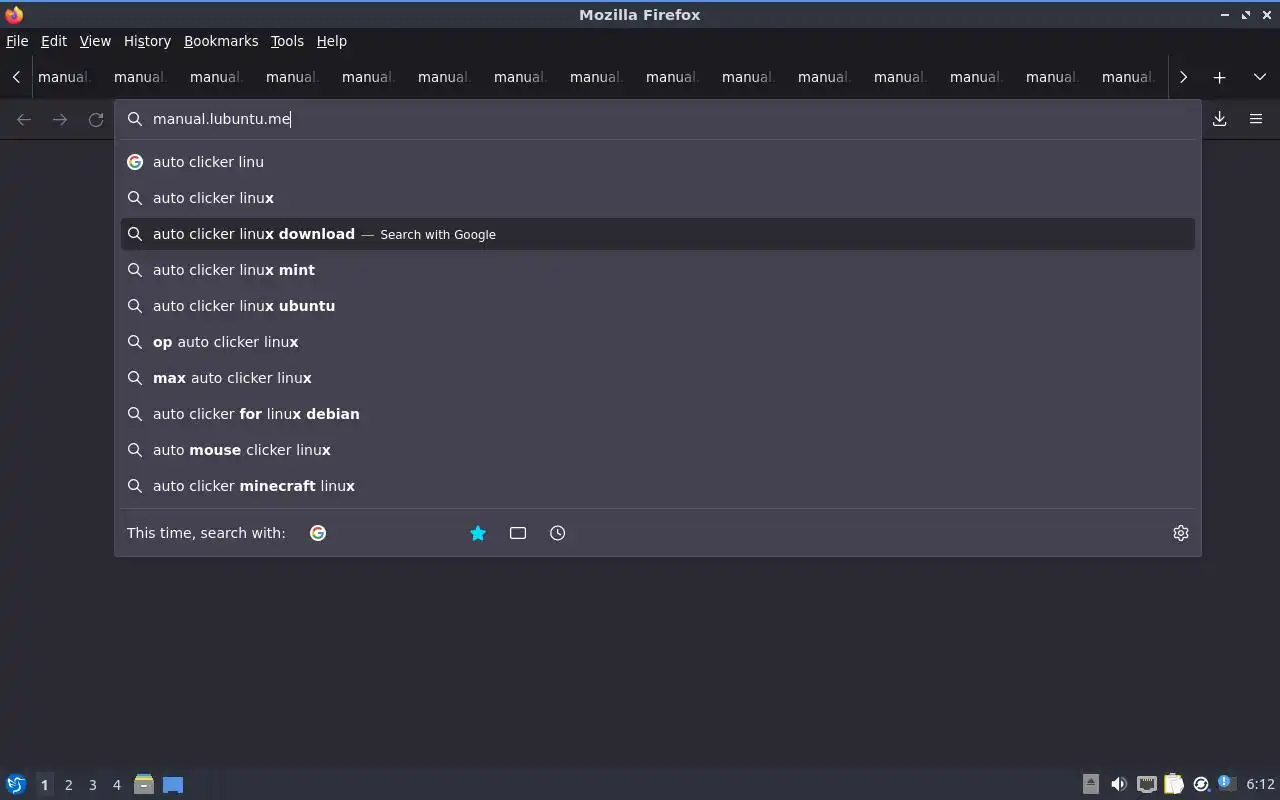Image resolution: width=1280 pixels, height=800 pixels.
Task: Open the Lubuntu start menu in taskbar
Action: pyautogui.click(x=16, y=784)
